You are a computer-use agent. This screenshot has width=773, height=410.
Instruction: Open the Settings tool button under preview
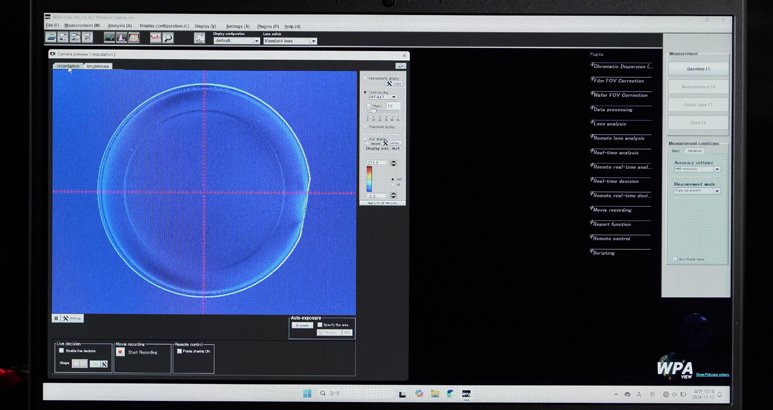(72, 318)
